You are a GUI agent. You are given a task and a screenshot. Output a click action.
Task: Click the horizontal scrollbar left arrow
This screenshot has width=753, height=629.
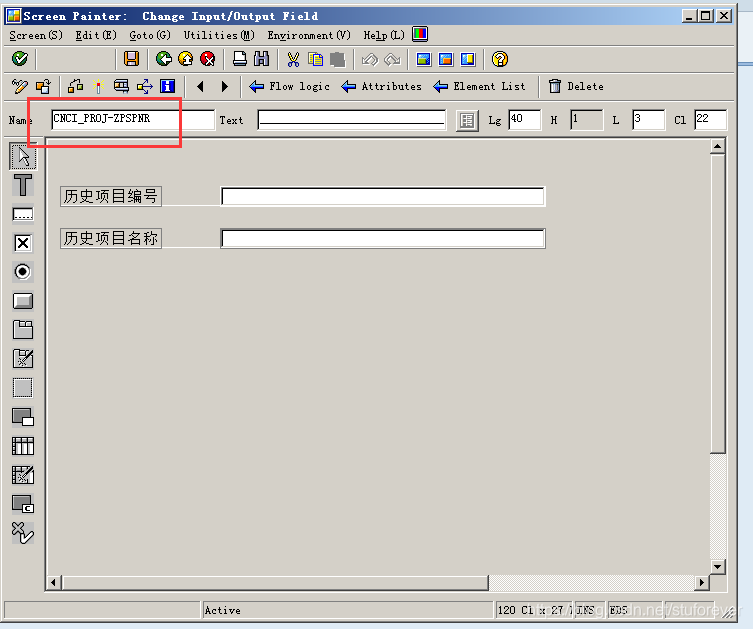tap(53, 582)
